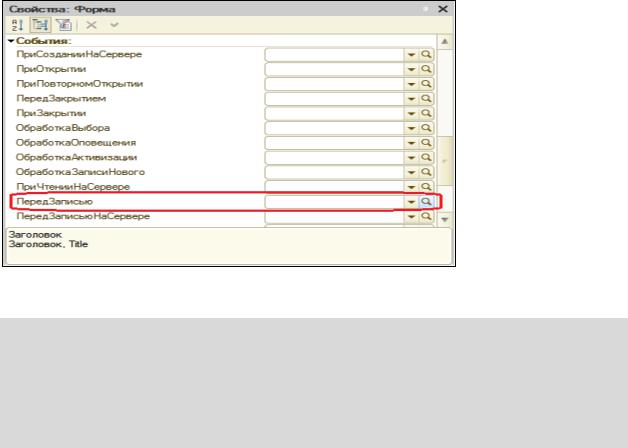Open the dropdown for ОбработкаВыбора
The width and height of the screenshot is (628, 448).
point(411,128)
